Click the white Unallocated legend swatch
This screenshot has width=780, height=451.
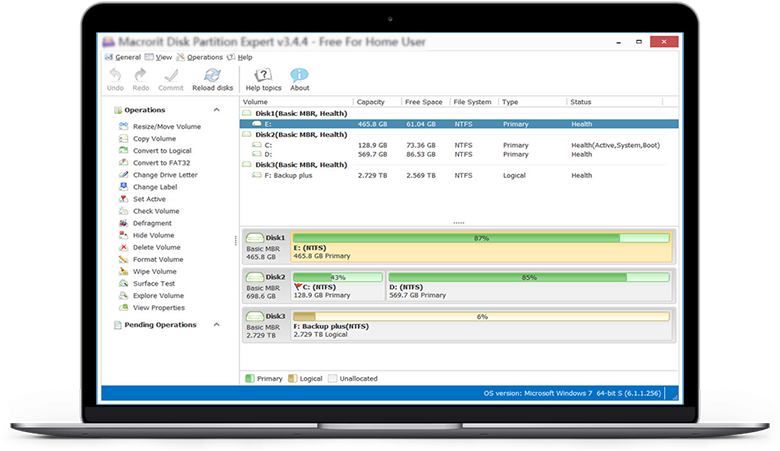tap(332, 379)
